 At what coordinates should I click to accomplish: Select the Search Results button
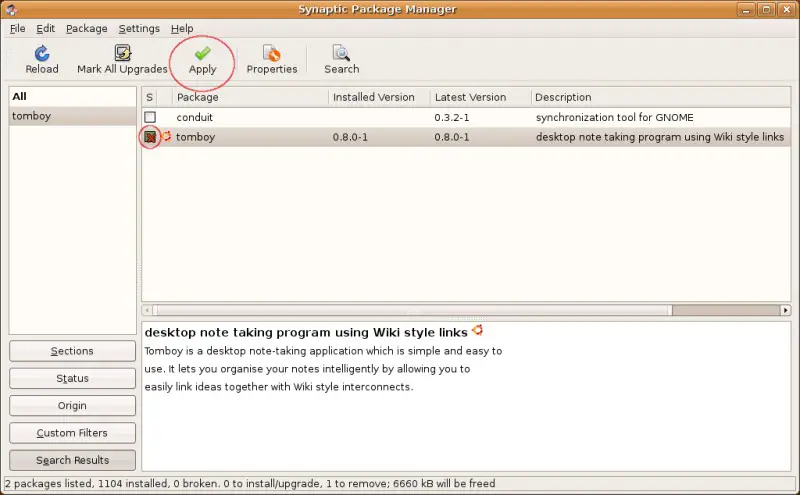click(x=72, y=460)
